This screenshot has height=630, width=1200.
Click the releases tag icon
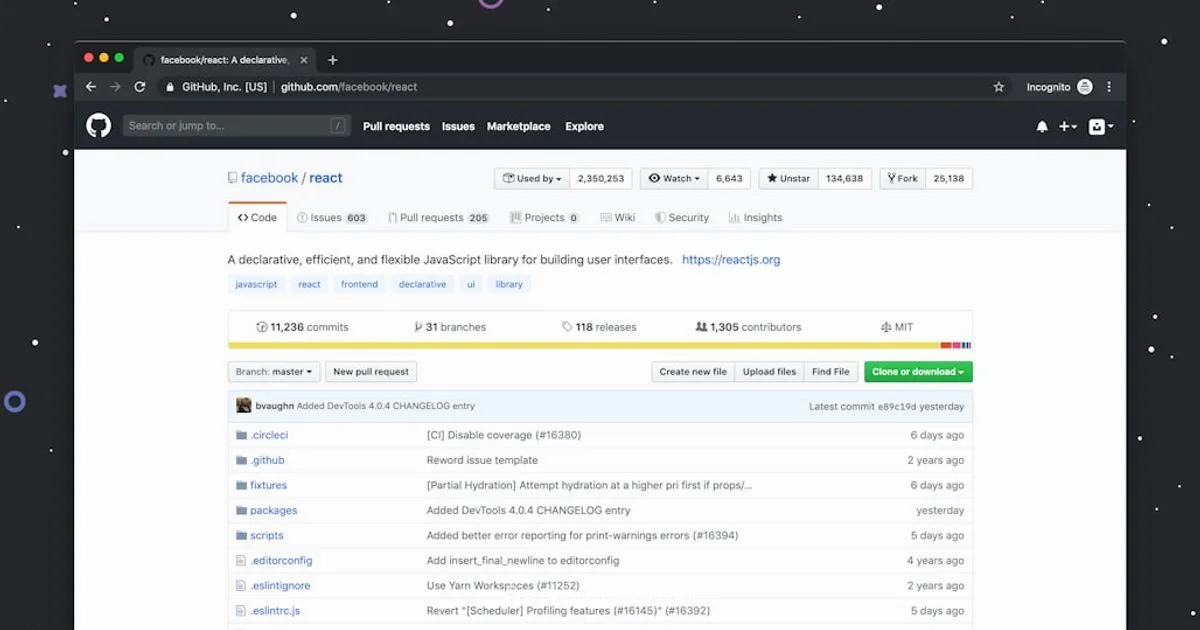(x=566, y=326)
